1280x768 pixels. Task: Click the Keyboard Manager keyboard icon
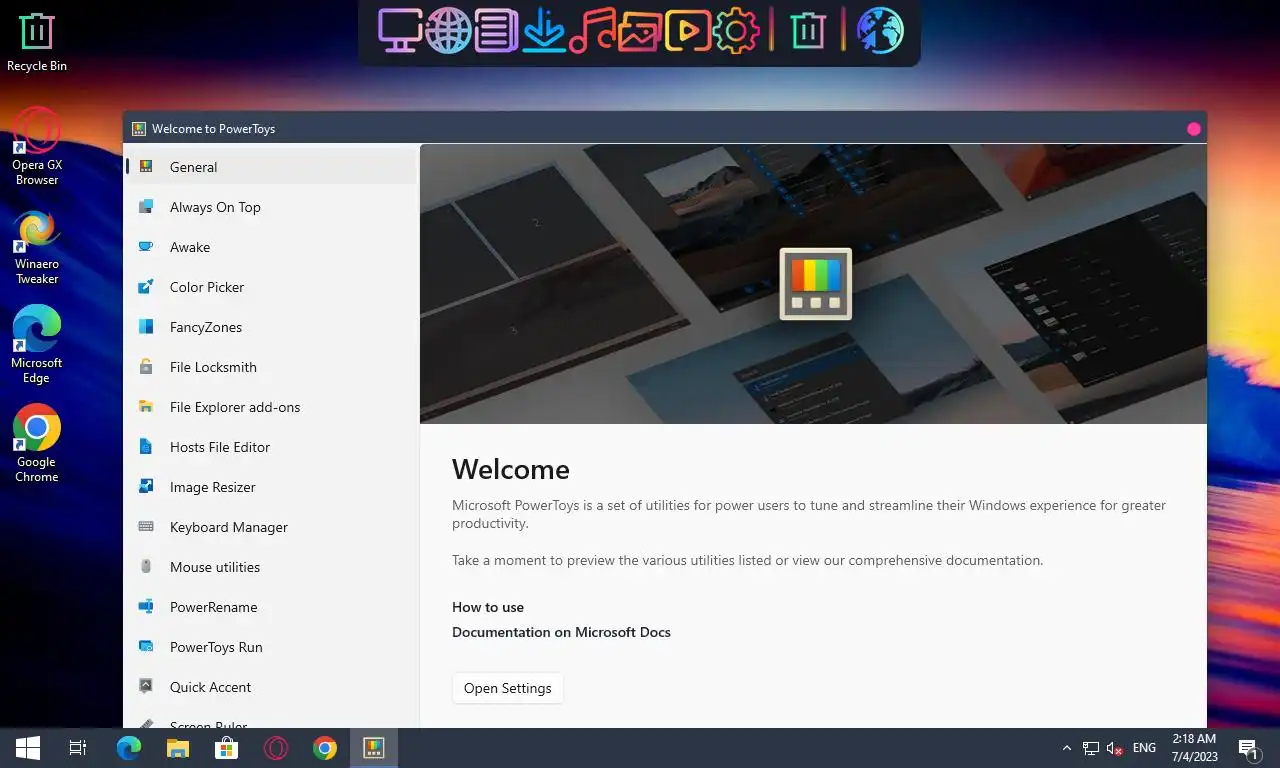pyautogui.click(x=146, y=527)
